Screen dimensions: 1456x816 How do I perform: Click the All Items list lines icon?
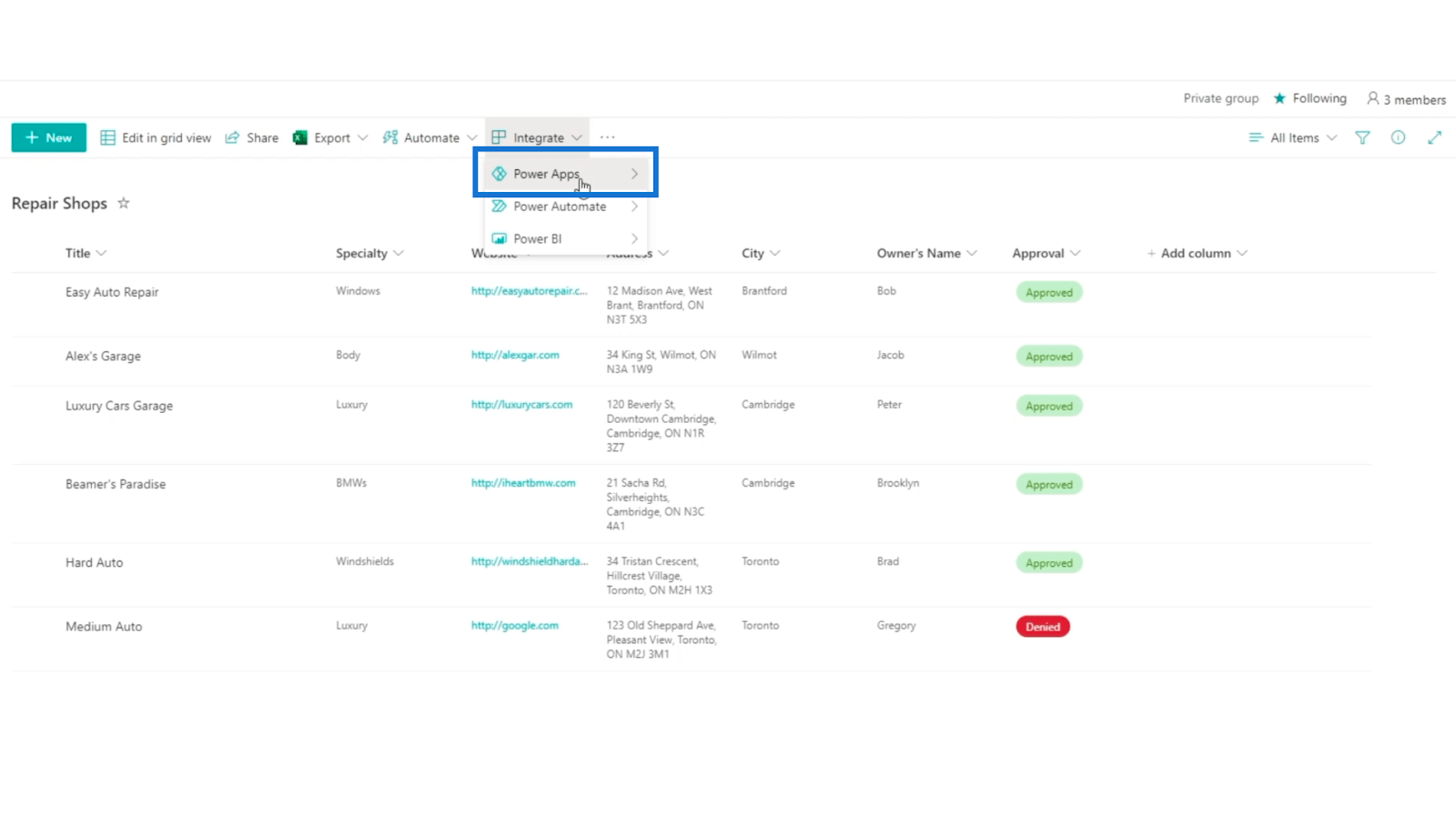1256,137
